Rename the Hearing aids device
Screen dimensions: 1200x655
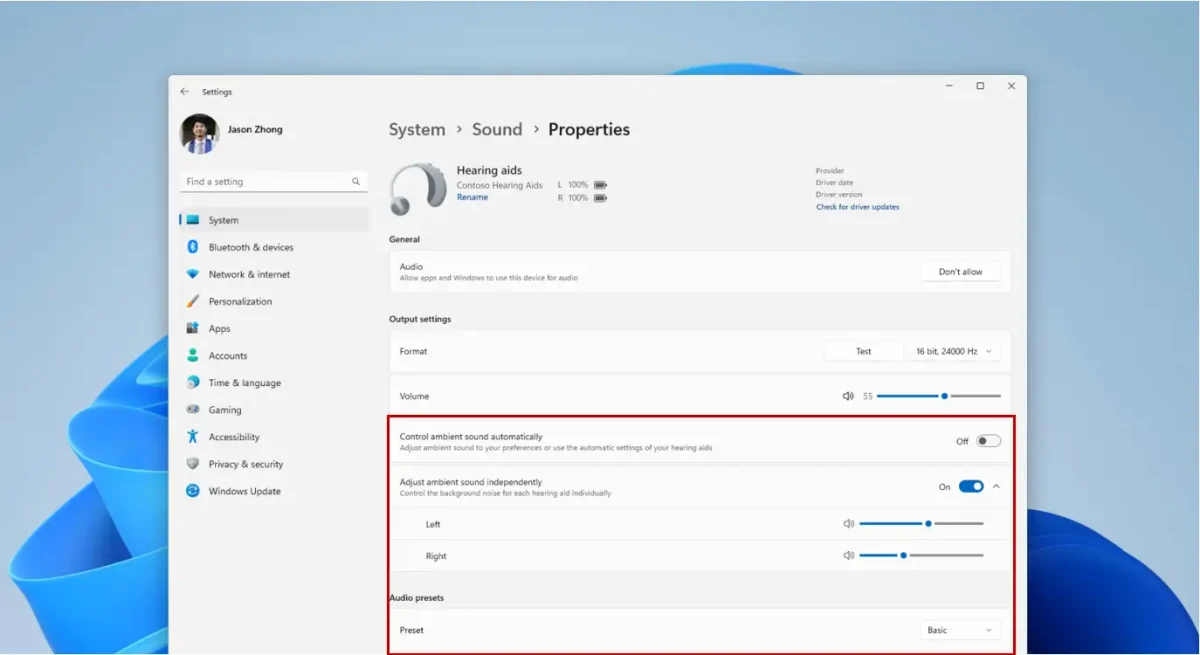(470, 197)
